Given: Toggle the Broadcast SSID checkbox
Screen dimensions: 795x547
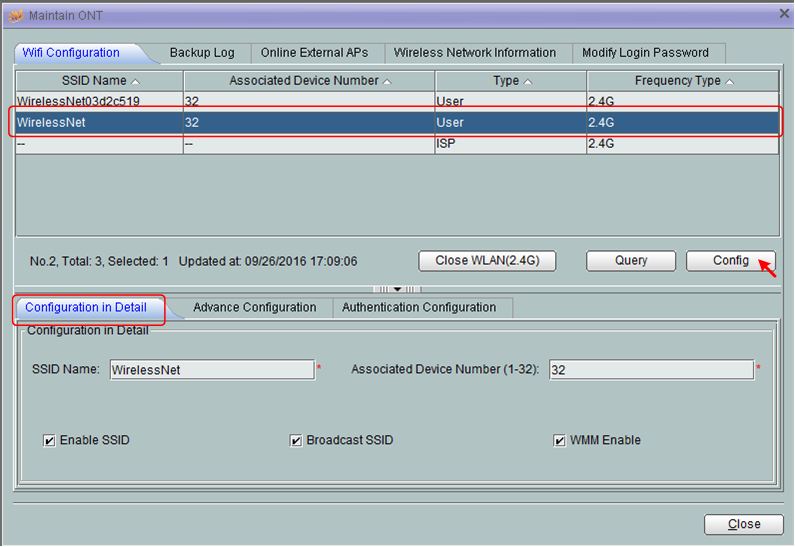Looking at the screenshot, I should pyautogui.click(x=296, y=441).
